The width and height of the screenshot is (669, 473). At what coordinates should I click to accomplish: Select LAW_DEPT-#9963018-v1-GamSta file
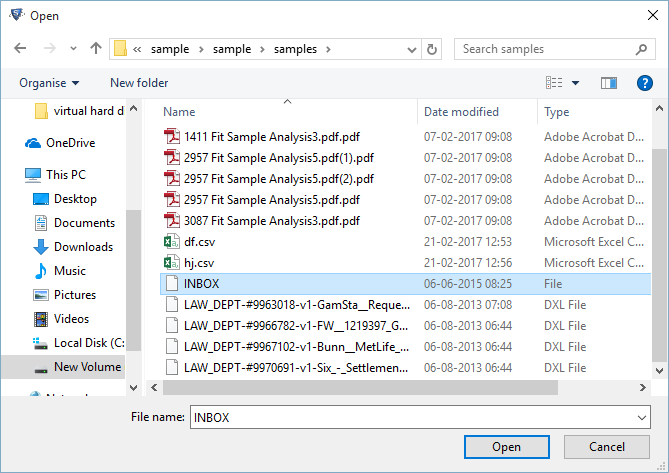click(x=297, y=305)
